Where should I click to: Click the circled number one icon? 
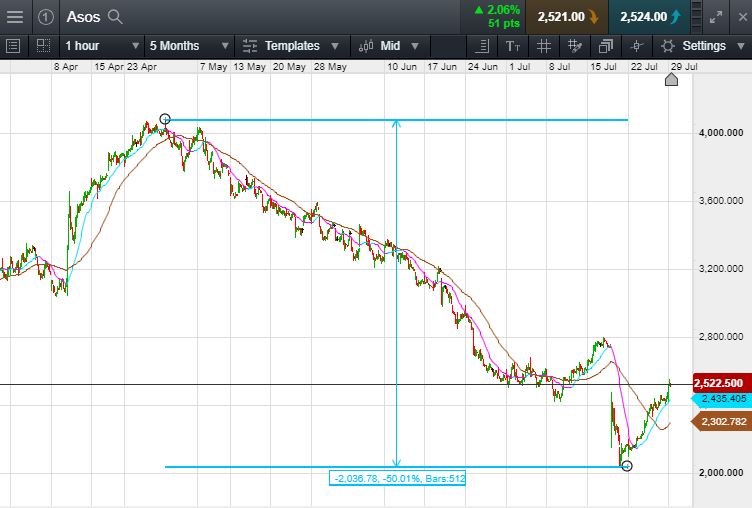(46, 17)
